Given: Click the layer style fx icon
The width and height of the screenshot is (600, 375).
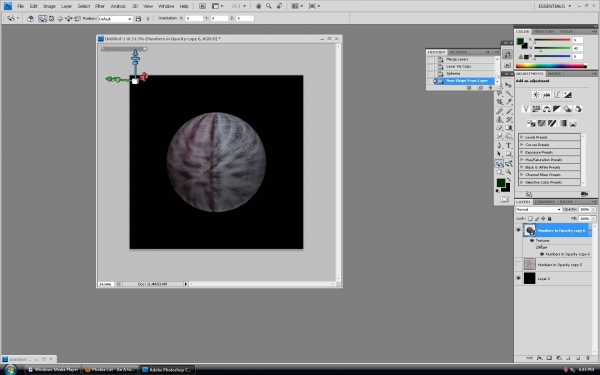Looking at the screenshot, I should [x=540, y=358].
